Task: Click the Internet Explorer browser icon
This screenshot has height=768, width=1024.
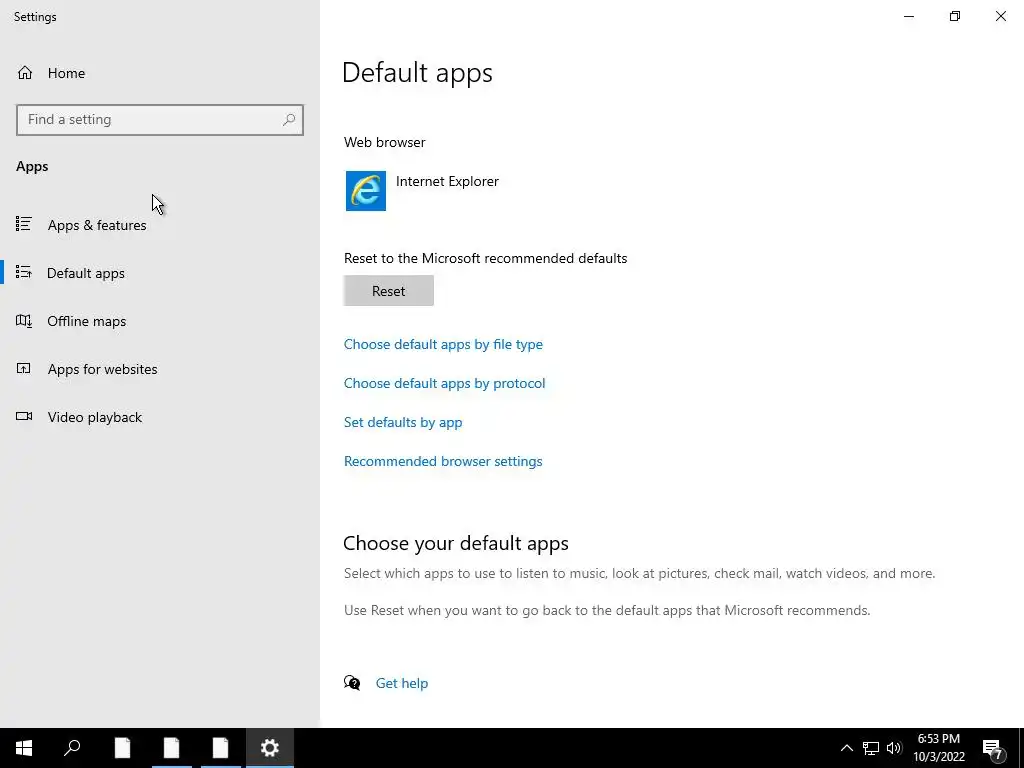Action: [366, 191]
